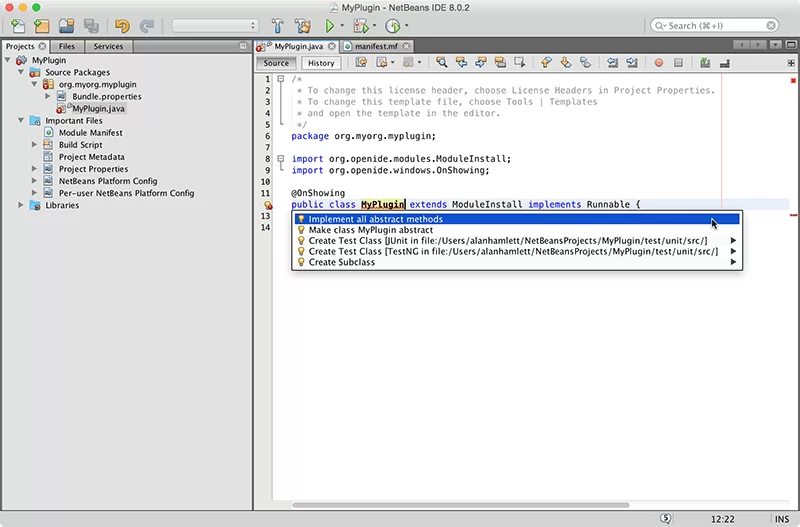Switch editor to History view
The image size is (800, 527).
point(321,63)
